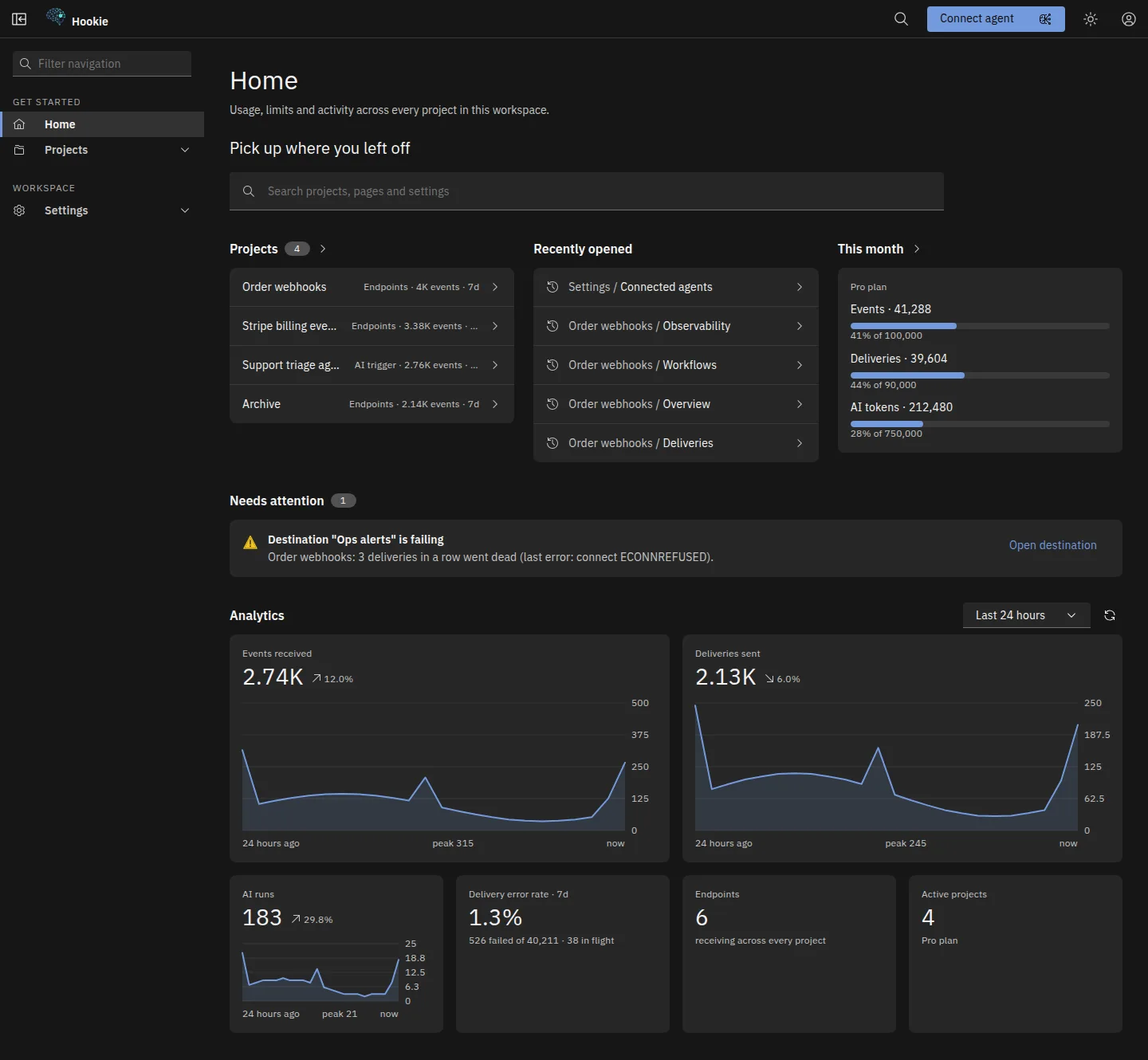Click the Events usage progress bar
This screenshot has width=1148, height=1060.
coord(980,326)
